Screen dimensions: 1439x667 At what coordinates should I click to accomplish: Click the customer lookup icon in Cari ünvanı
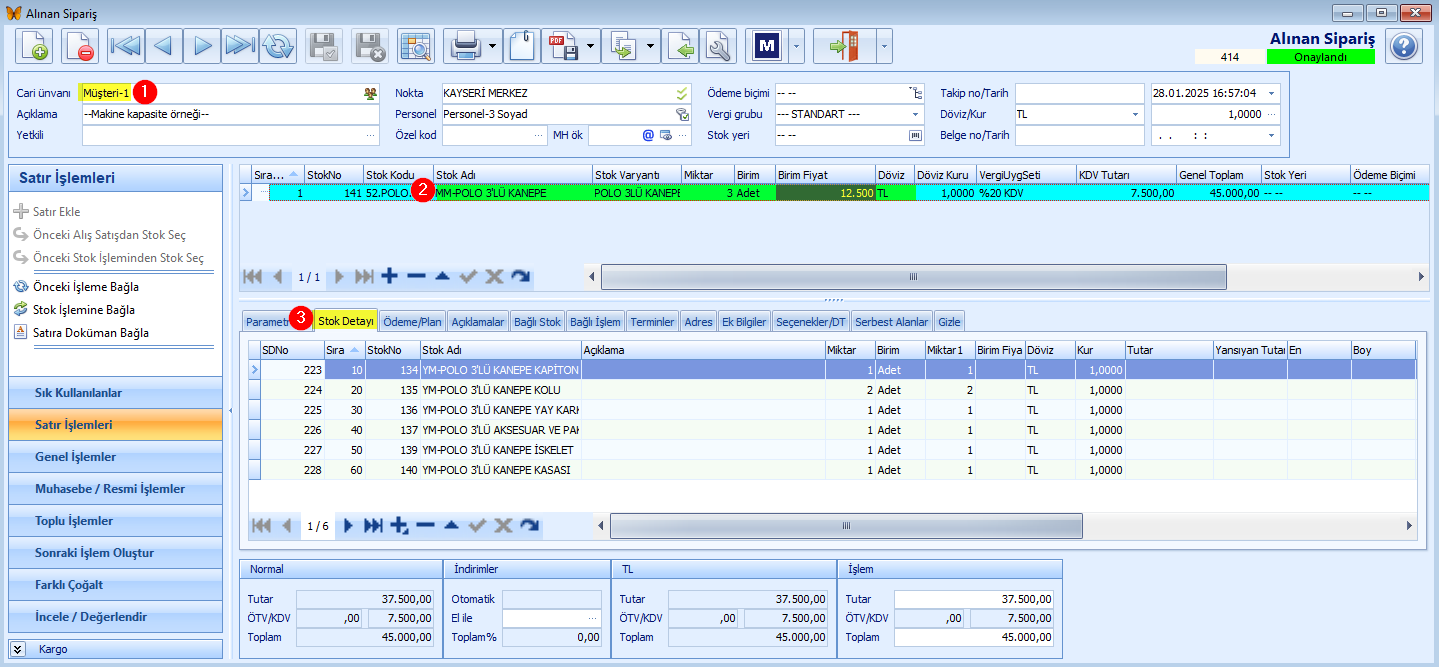[x=371, y=93]
